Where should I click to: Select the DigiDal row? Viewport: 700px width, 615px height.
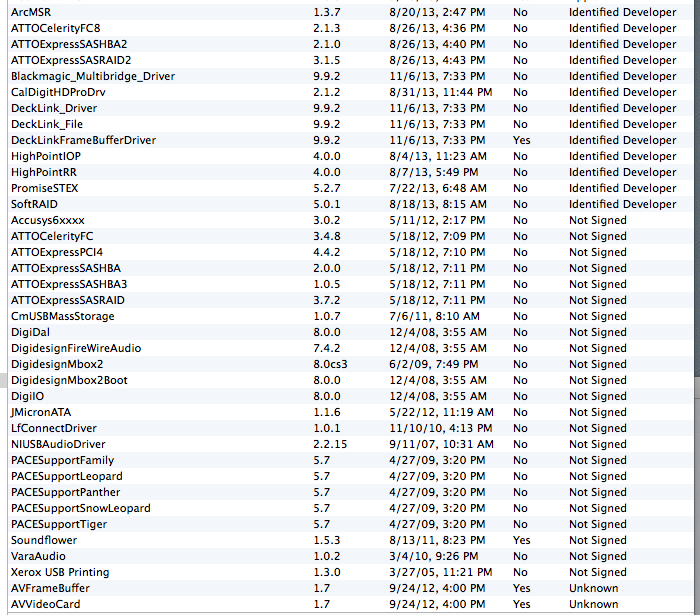click(350, 332)
